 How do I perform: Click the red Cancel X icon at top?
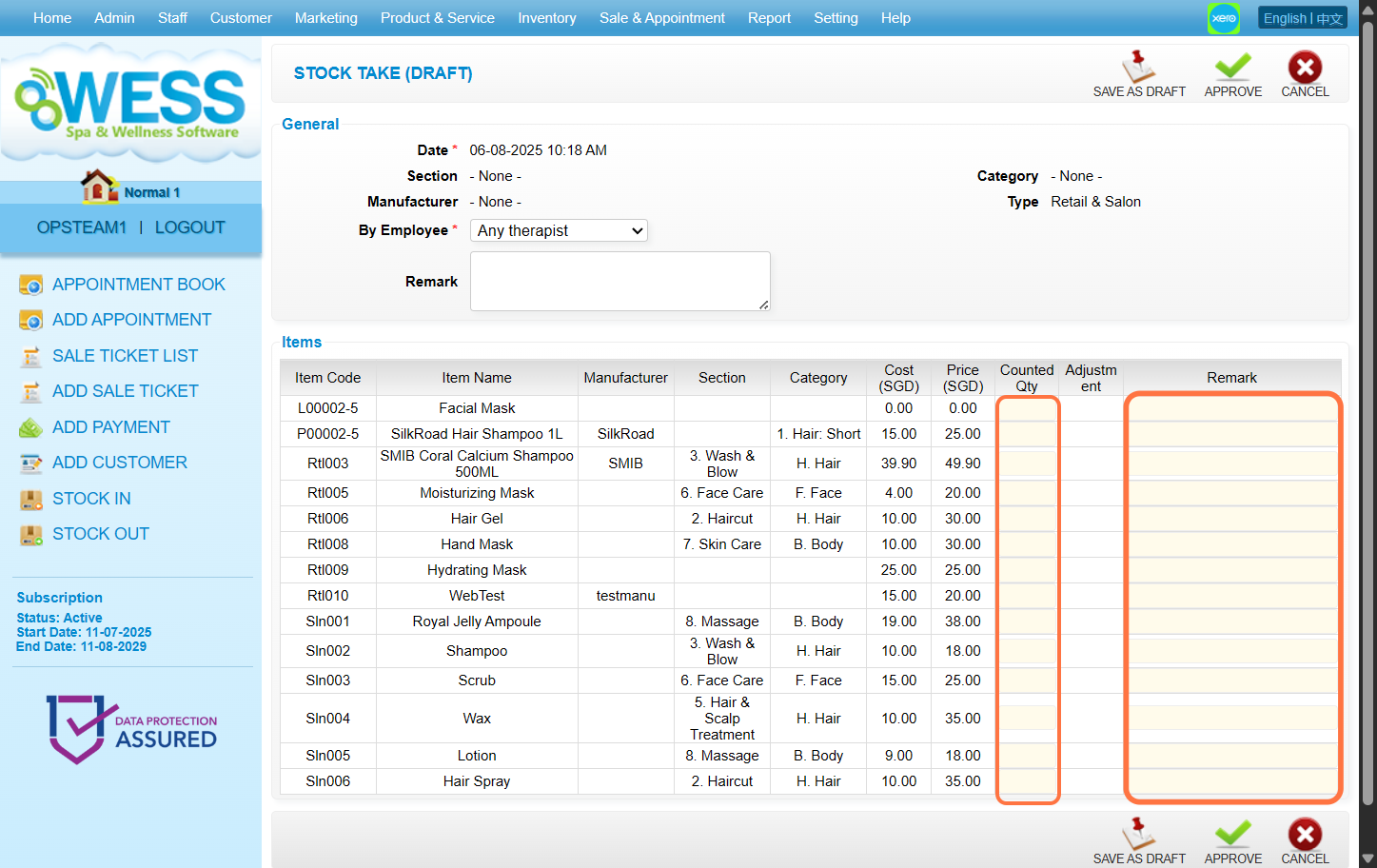[1305, 67]
